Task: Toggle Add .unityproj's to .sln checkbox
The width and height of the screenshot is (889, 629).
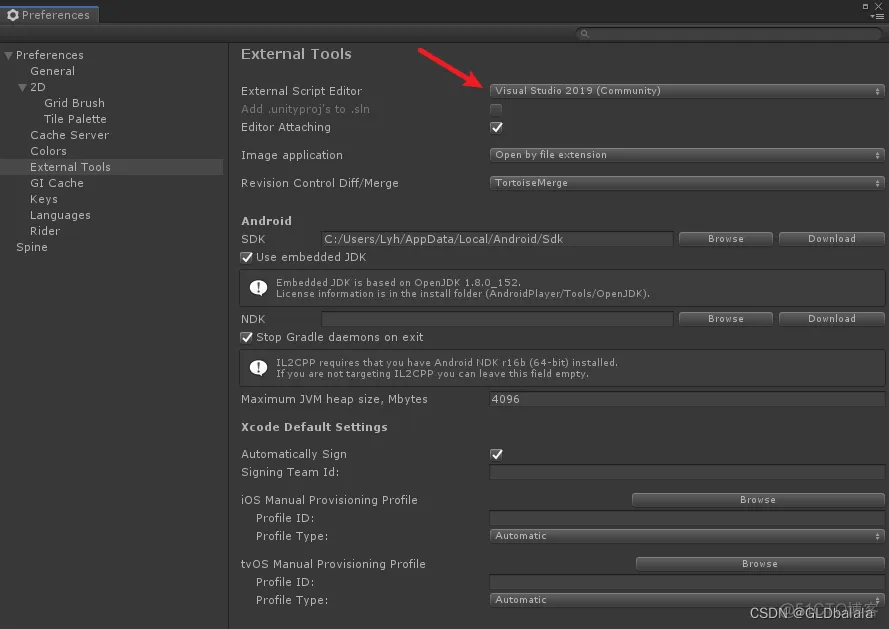Action: [496, 109]
